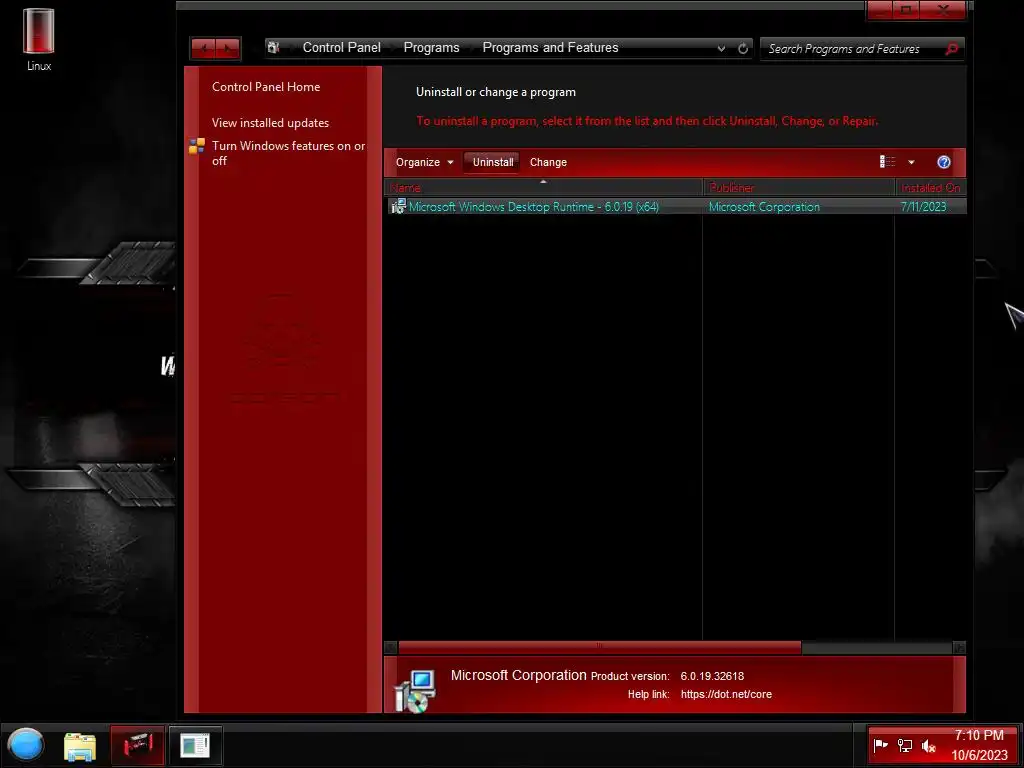This screenshot has height=768, width=1024.
Task: Change the view with the view icon
Action: click(x=887, y=162)
